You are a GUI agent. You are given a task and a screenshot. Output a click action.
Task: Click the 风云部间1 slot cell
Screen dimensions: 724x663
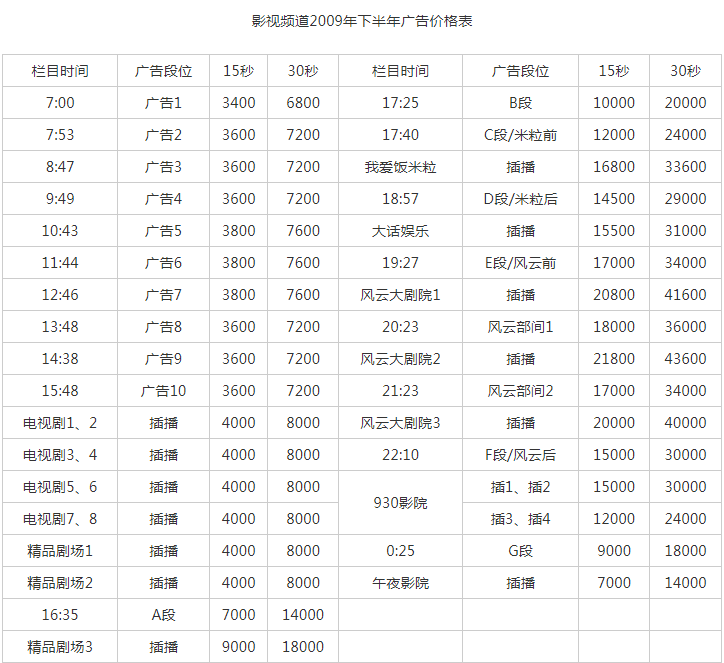(x=520, y=326)
